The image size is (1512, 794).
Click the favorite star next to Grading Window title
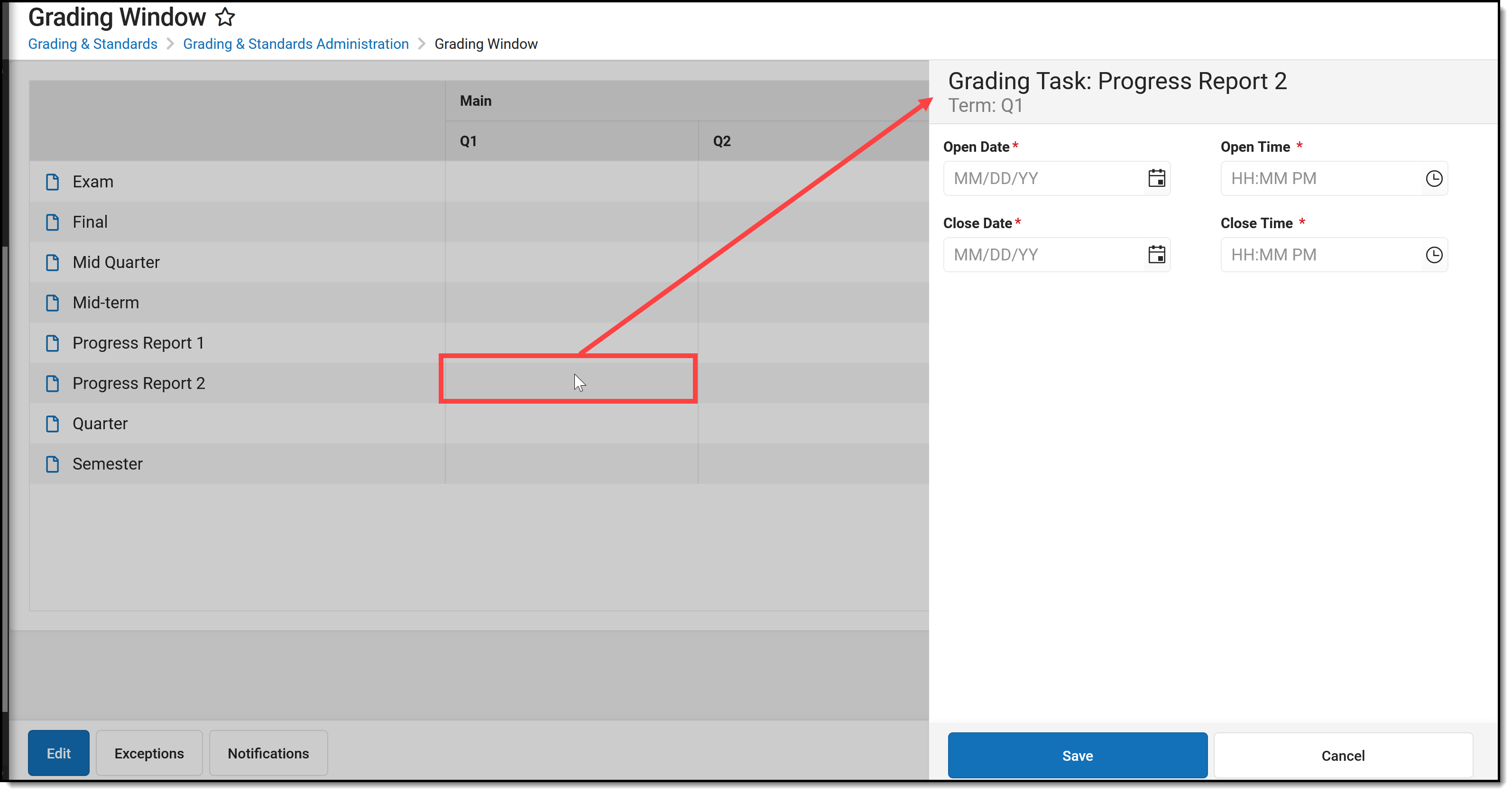click(x=225, y=17)
